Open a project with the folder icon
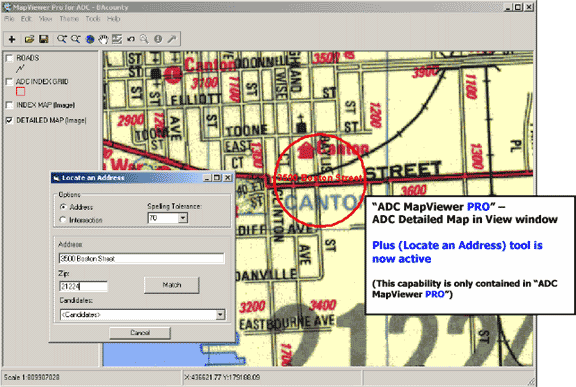576x387 pixels. [x=29, y=39]
